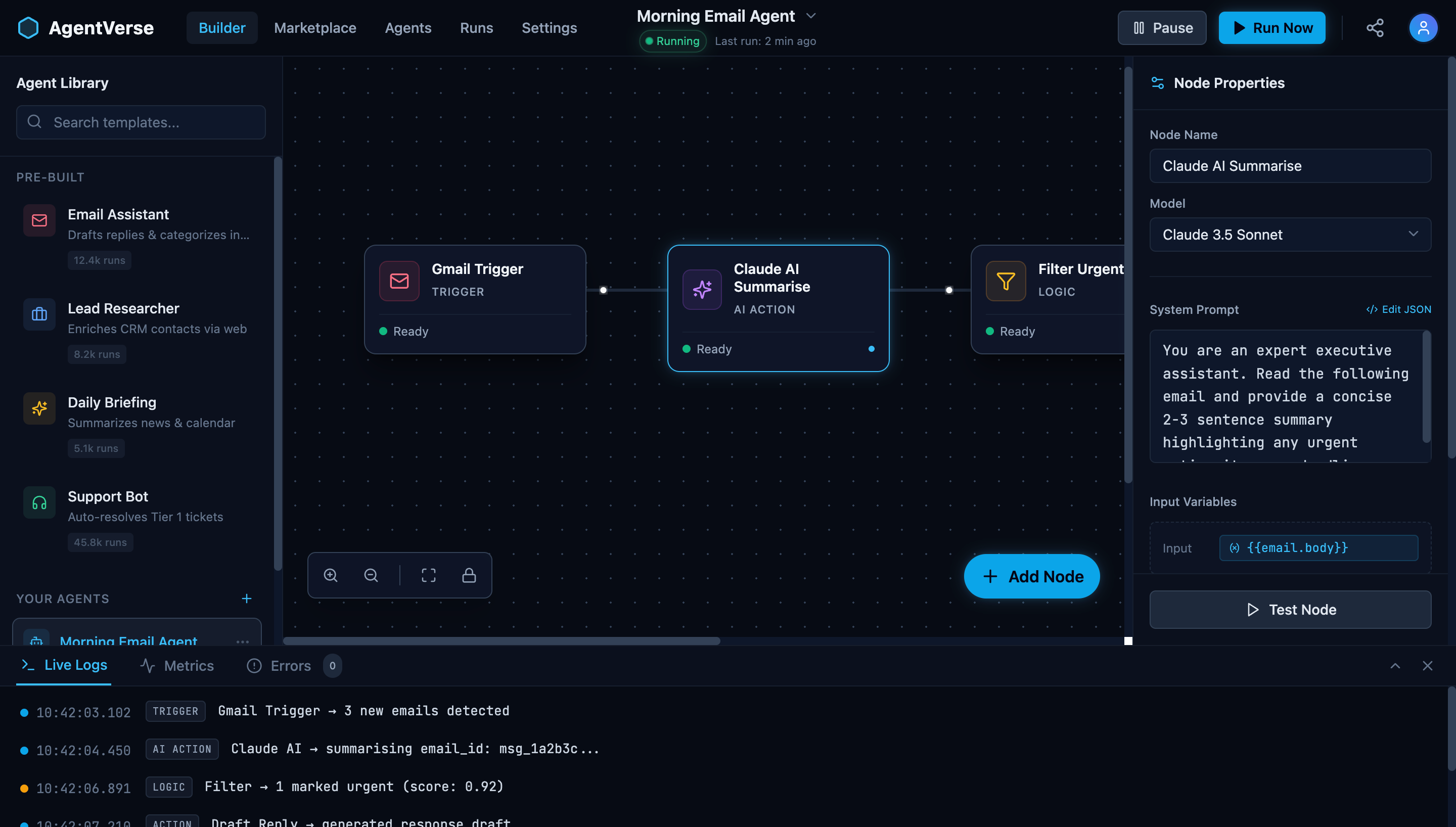The image size is (1456, 827).
Task: Click the 45.8k runs badge
Action: click(101, 542)
